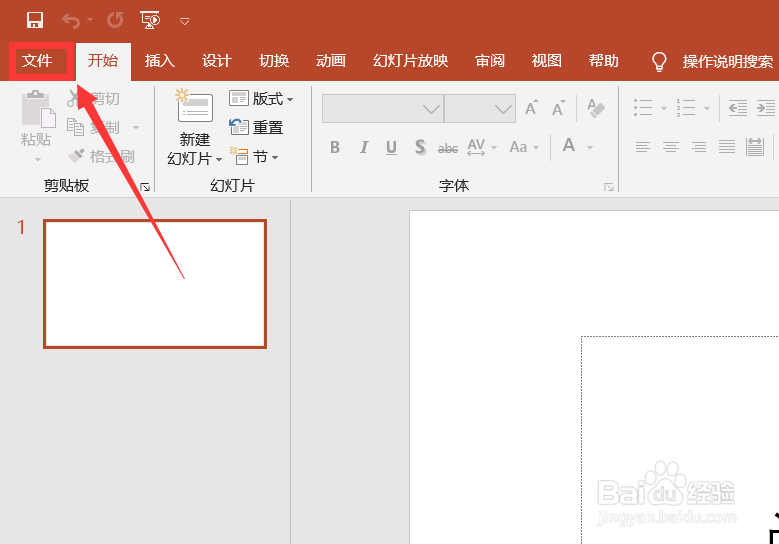Click the increase font size icon

(531, 108)
